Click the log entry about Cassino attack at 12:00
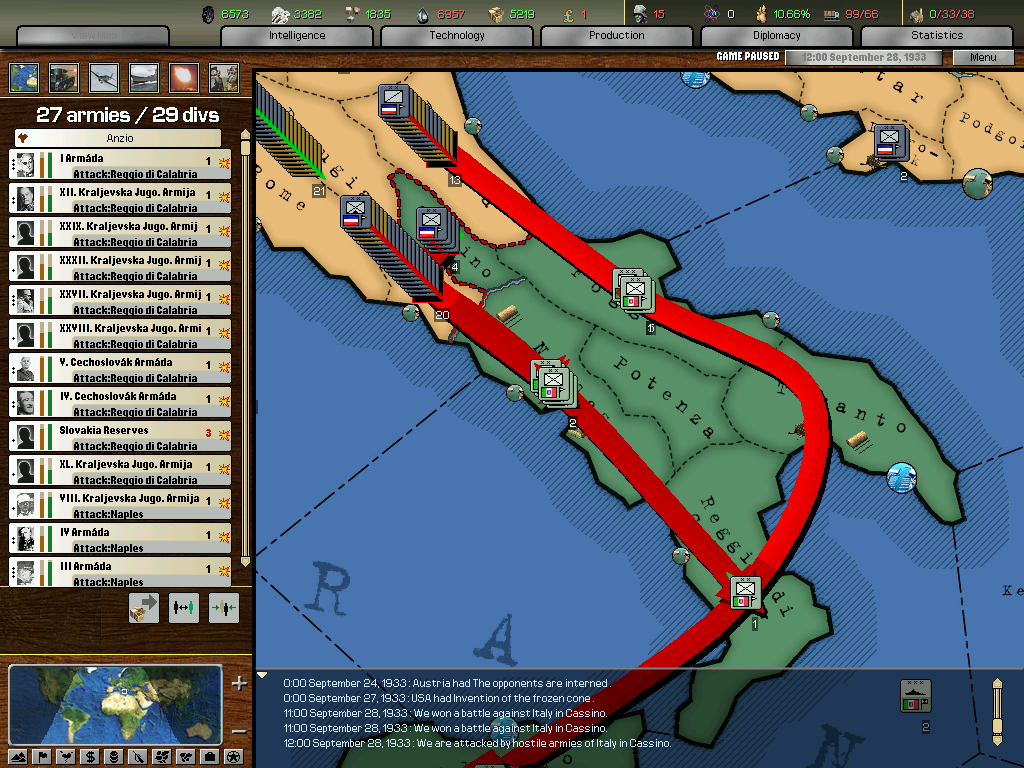Viewport: 1024px width, 768px height. pyautogui.click(x=477, y=743)
